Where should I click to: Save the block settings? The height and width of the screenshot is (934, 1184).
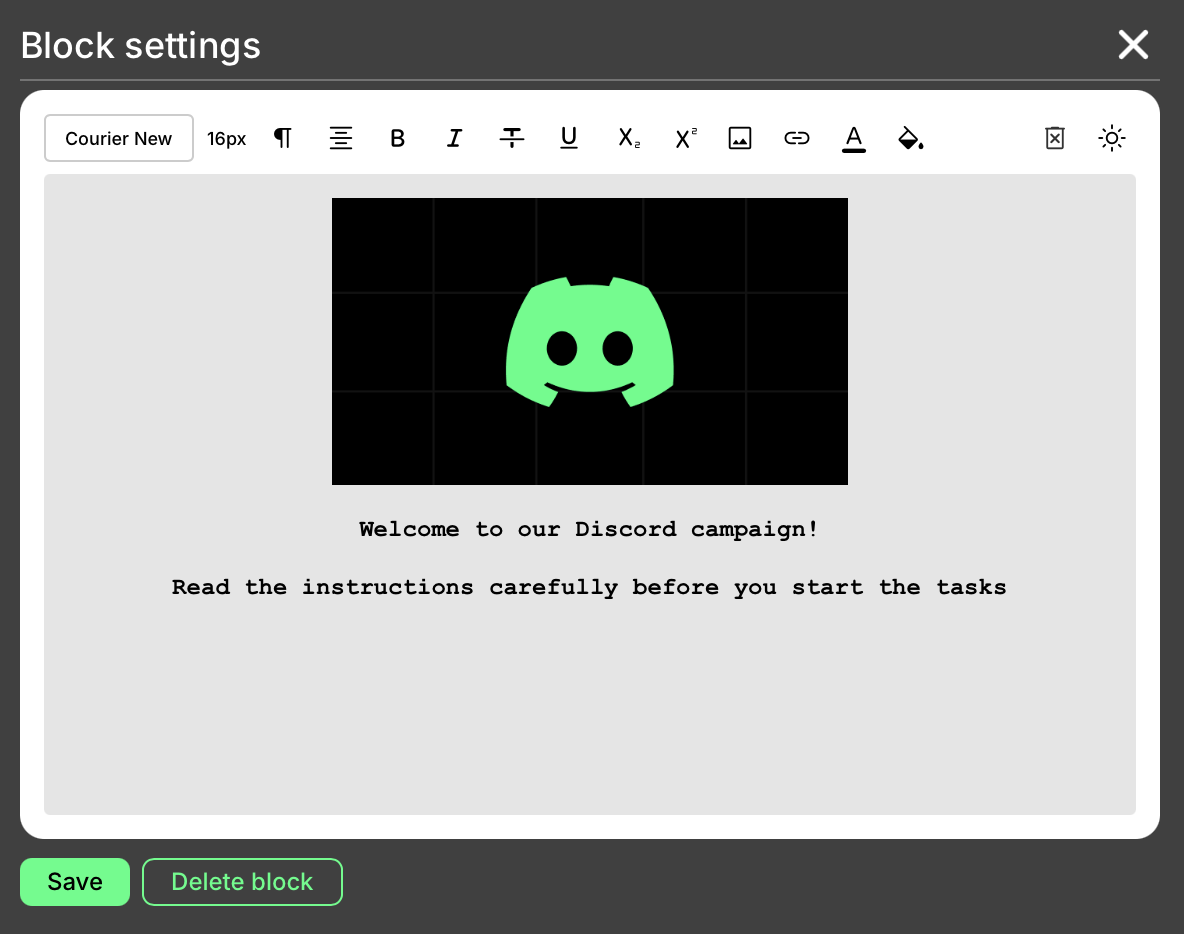click(x=75, y=881)
